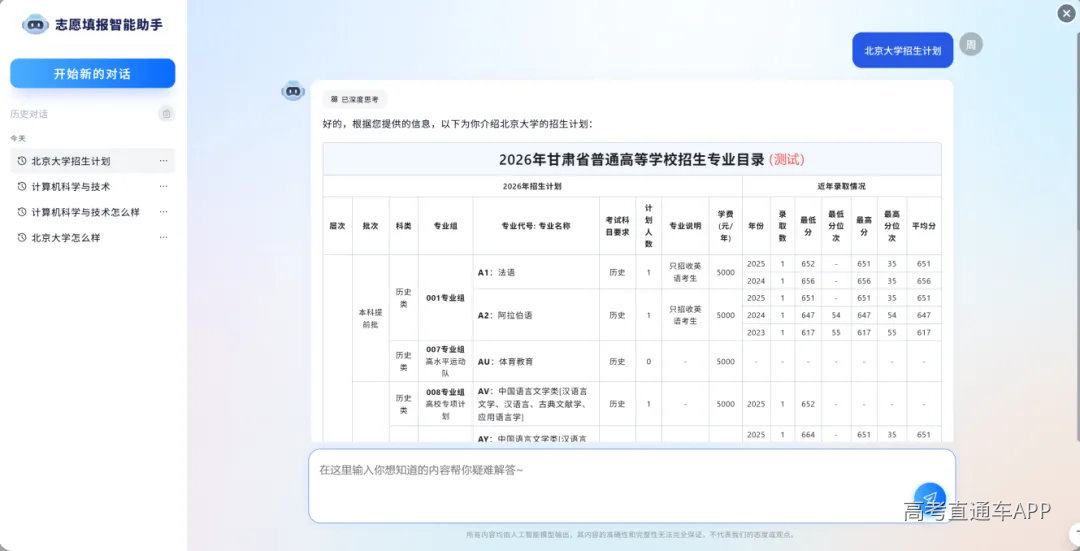The width and height of the screenshot is (1080, 551).
Task: Click the 本科提前批 batch cell
Action: coord(371,318)
